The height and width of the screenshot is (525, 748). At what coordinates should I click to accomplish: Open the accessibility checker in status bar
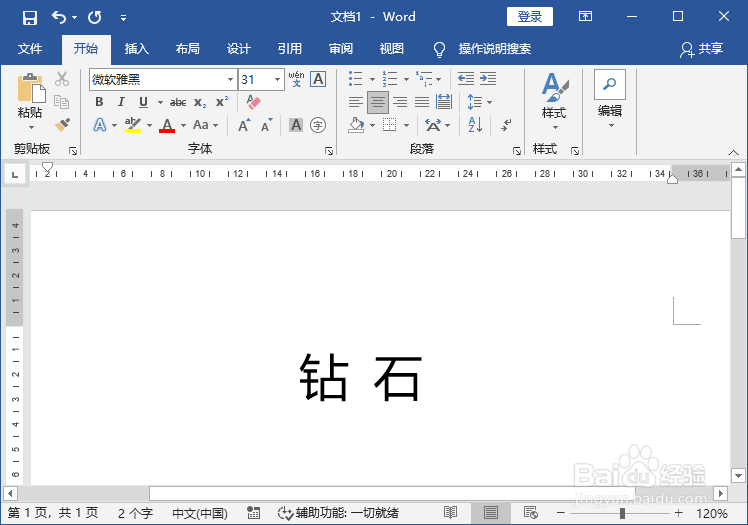coord(338,513)
